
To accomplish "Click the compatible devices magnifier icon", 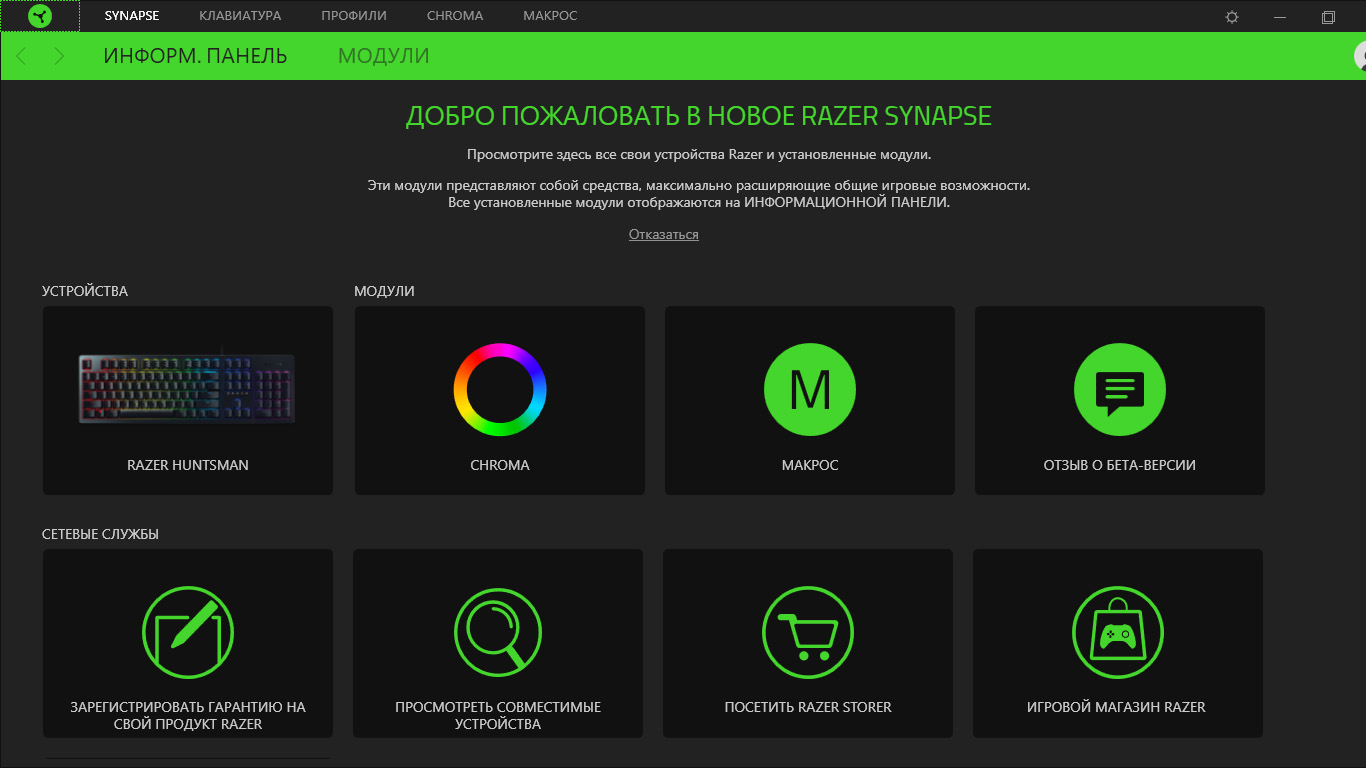I will (x=498, y=632).
